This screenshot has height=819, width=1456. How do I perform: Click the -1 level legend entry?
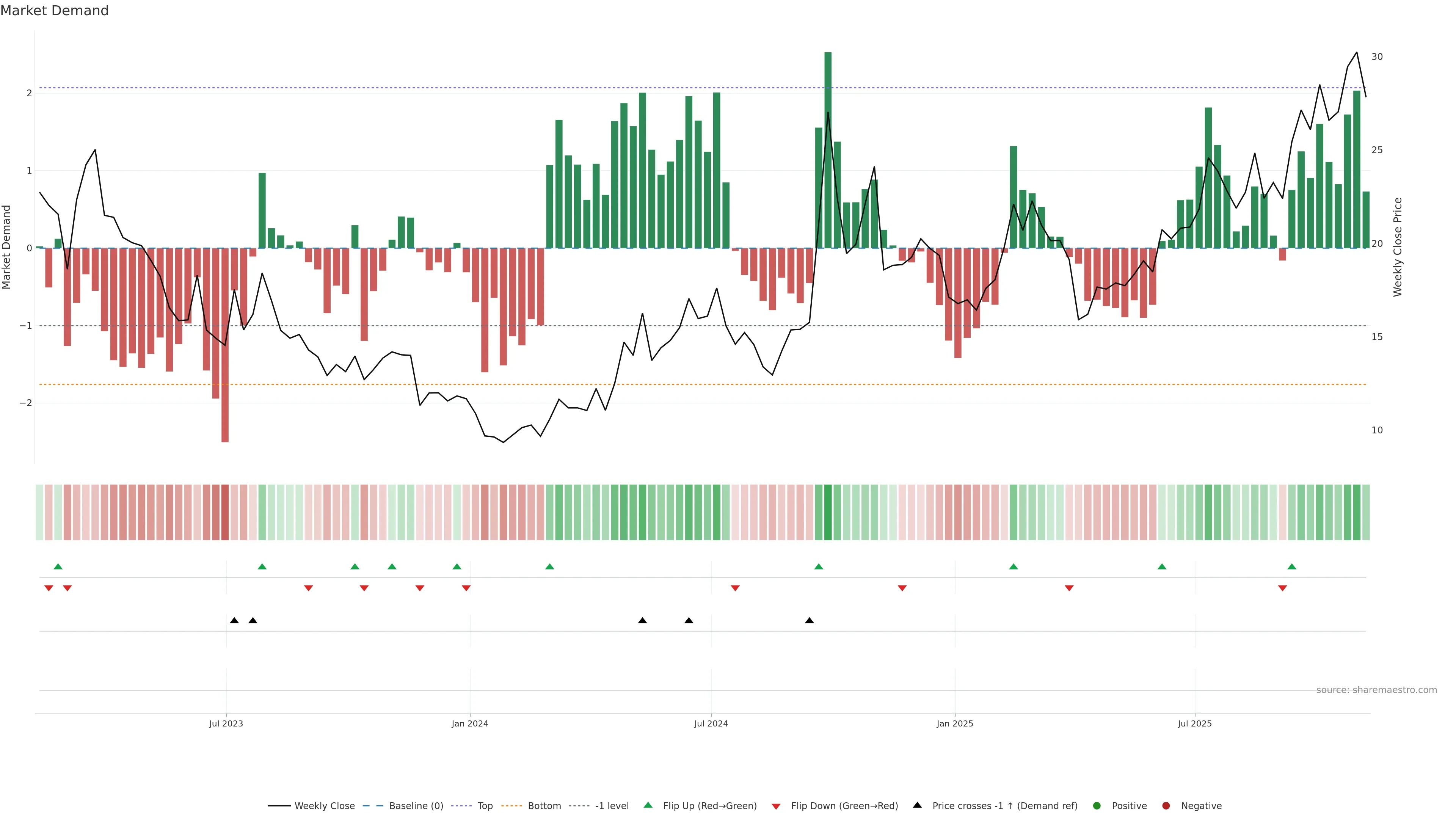612,806
